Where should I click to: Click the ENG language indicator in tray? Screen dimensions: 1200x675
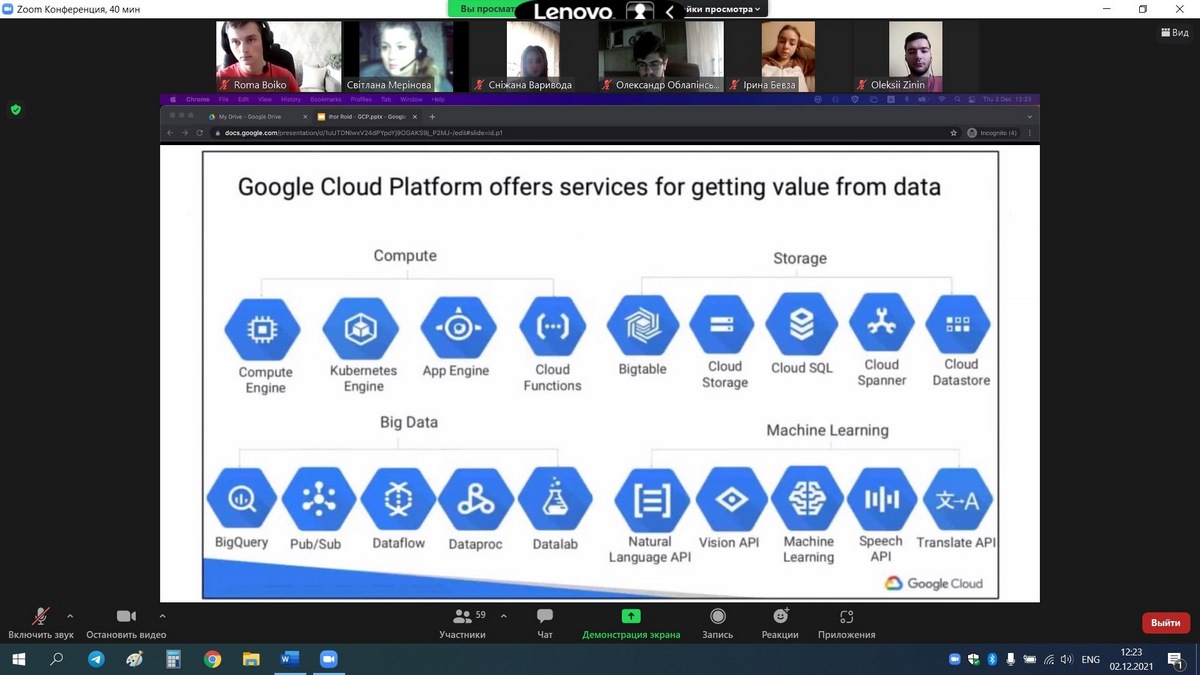coord(1090,660)
